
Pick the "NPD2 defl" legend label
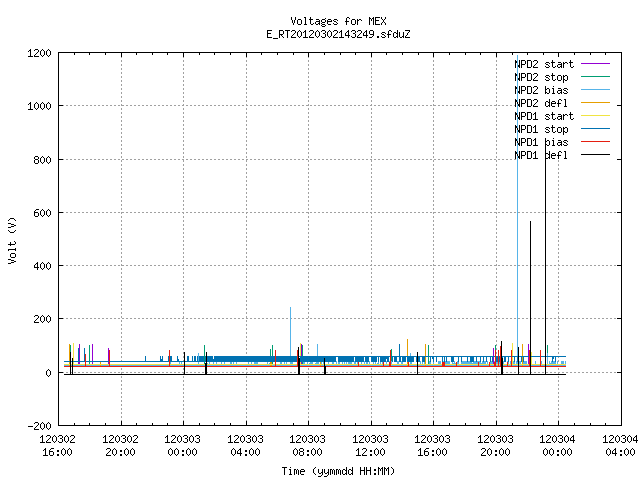541,103
